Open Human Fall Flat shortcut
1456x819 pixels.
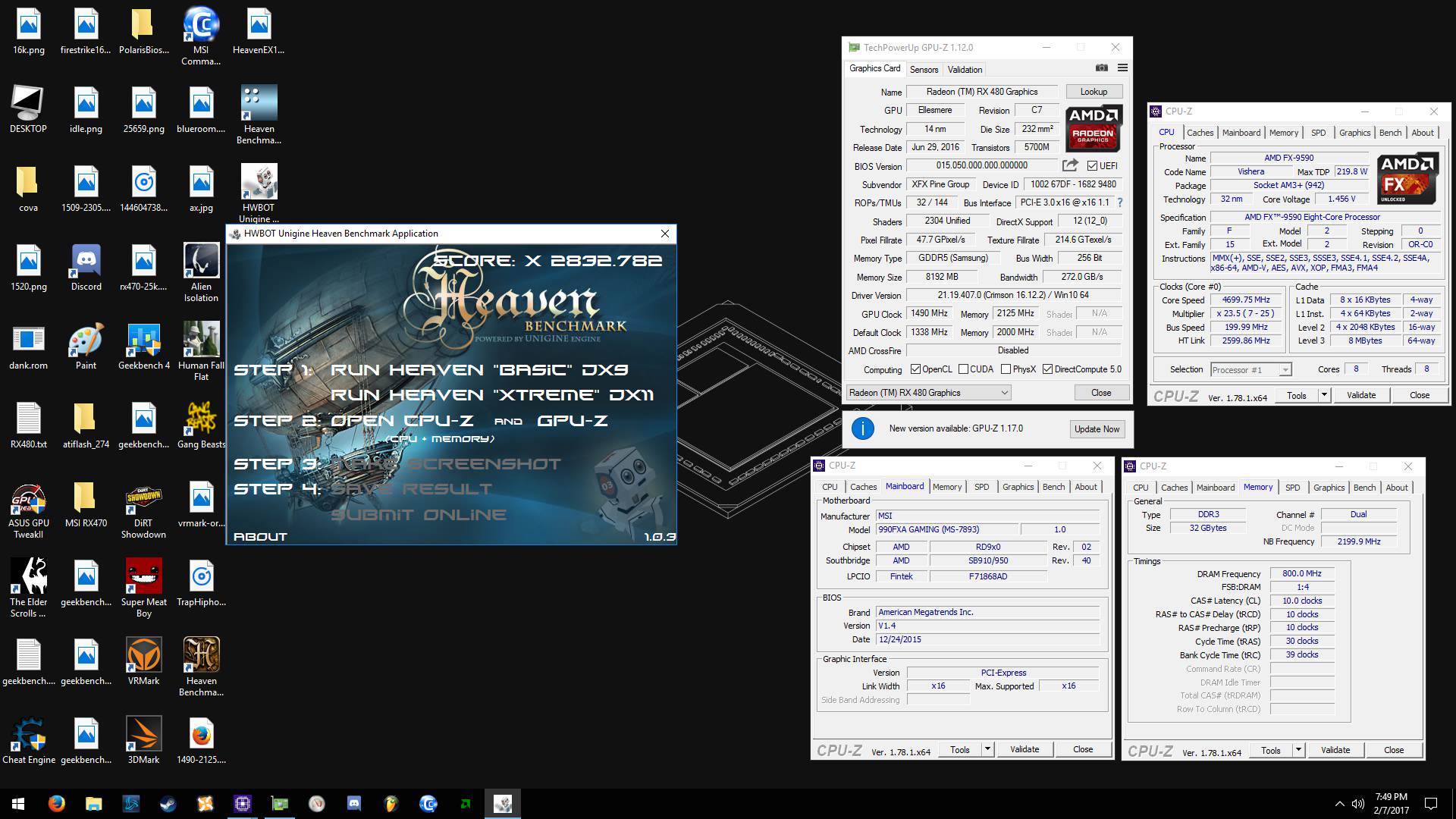(x=201, y=352)
